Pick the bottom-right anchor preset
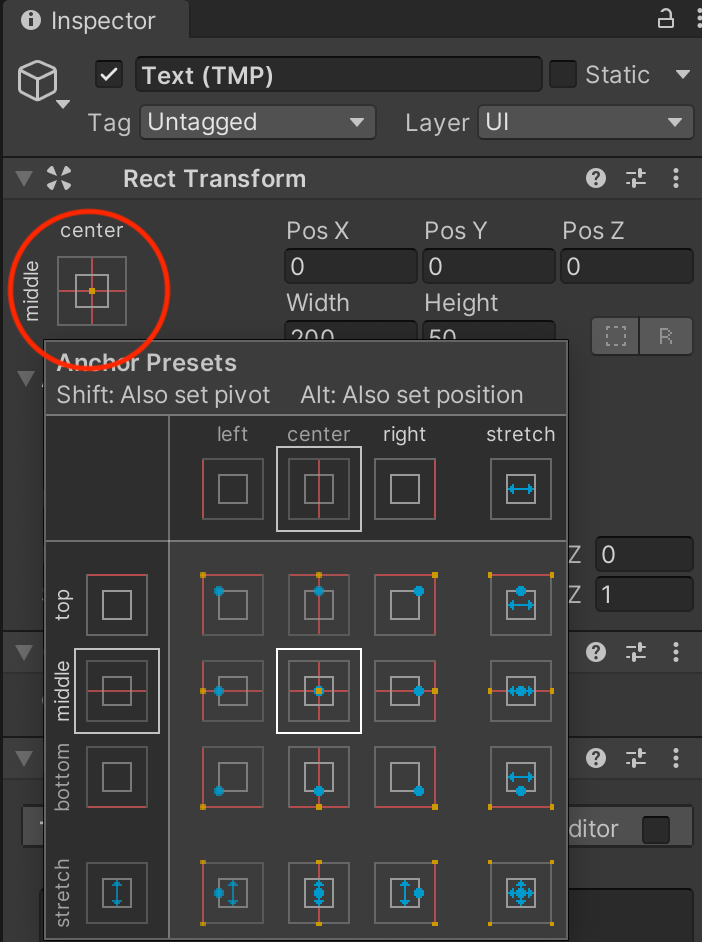702x942 pixels. tap(404, 778)
